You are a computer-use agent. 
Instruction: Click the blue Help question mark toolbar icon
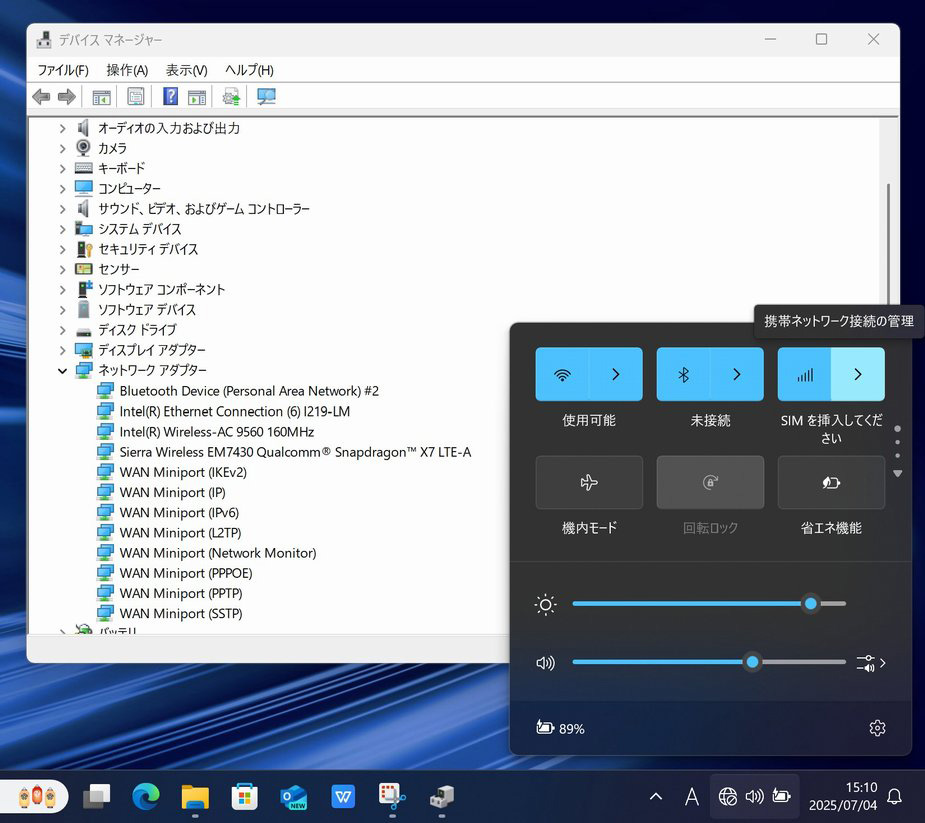point(170,97)
